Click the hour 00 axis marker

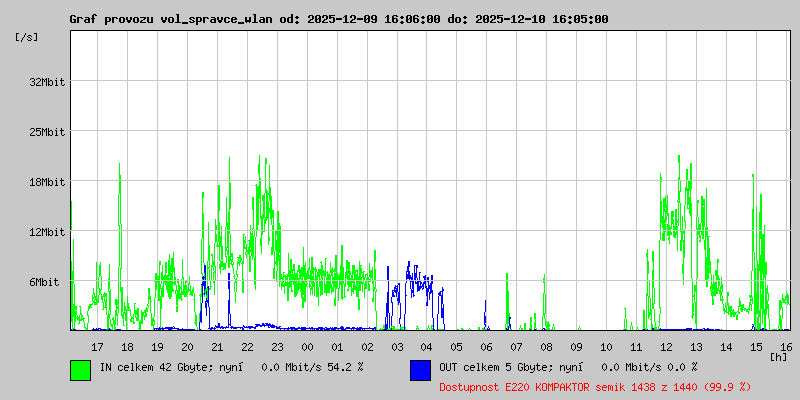pos(307,347)
